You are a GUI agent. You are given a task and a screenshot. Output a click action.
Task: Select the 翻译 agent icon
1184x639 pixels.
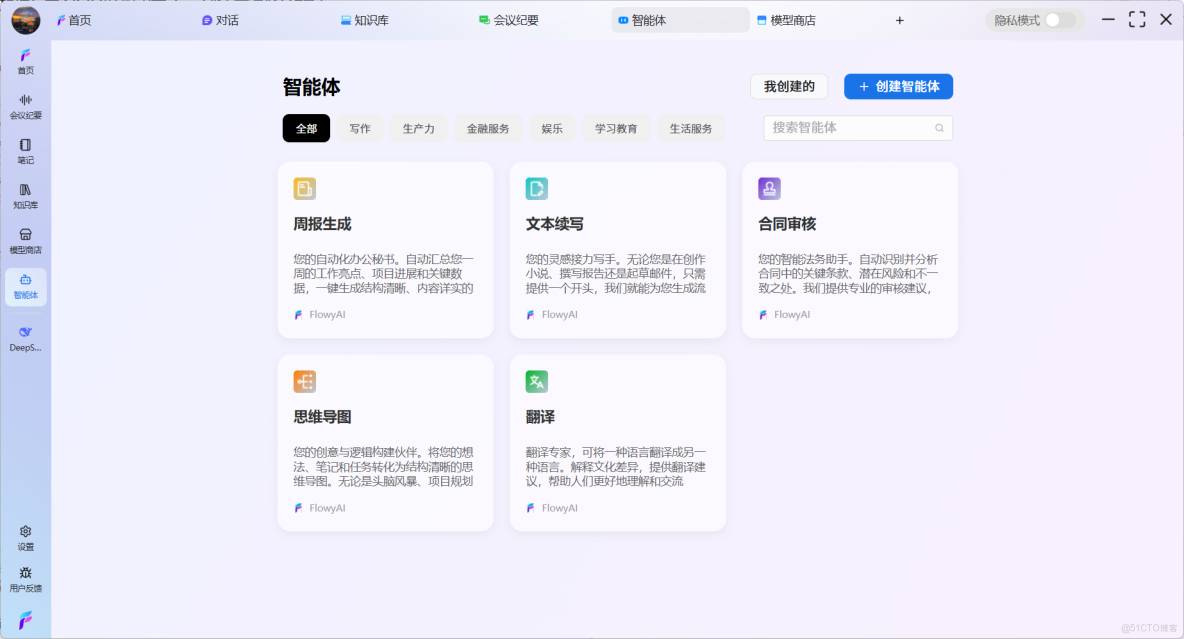click(536, 381)
